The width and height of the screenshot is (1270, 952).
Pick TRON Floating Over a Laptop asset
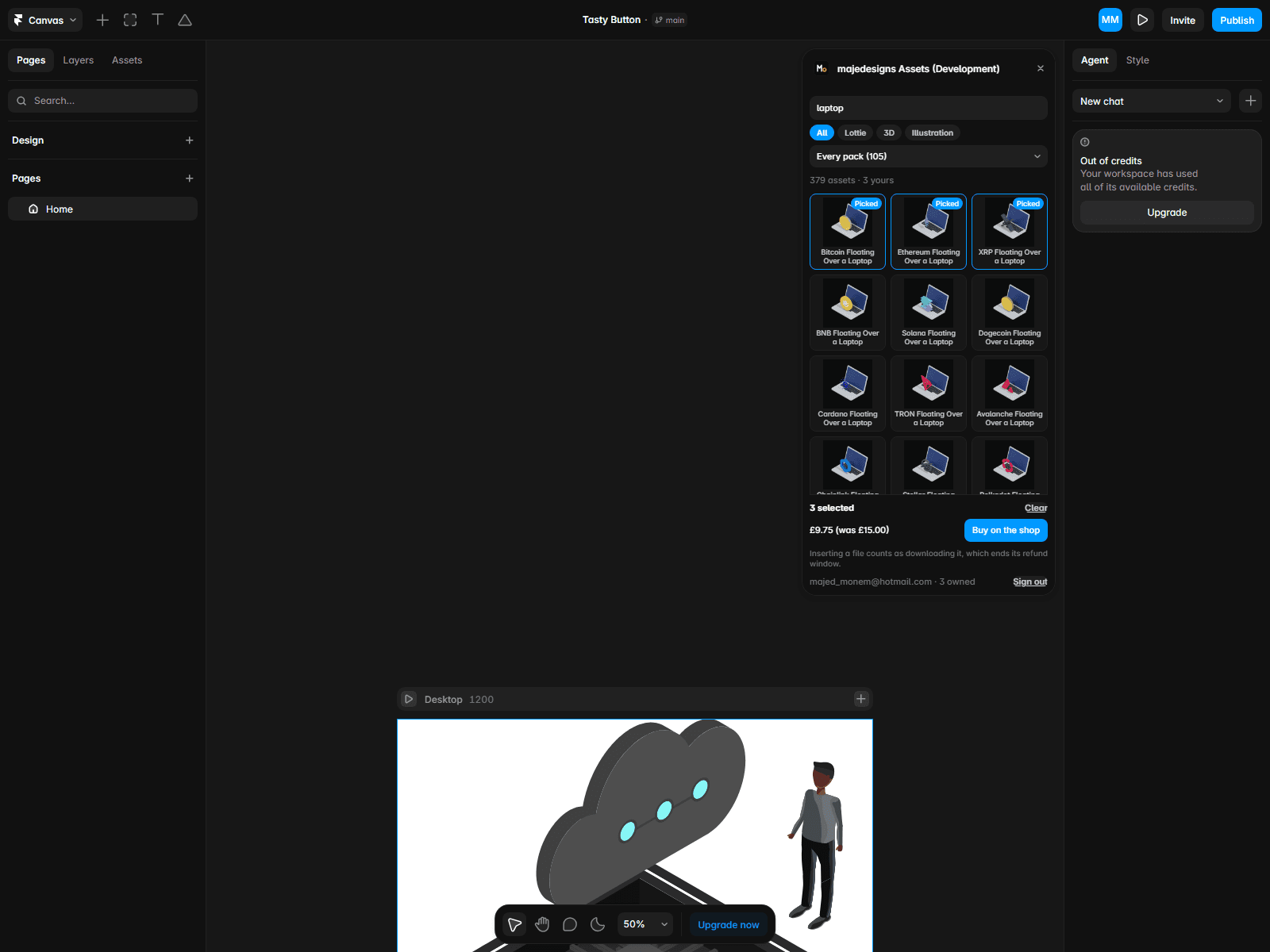(929, 393)
